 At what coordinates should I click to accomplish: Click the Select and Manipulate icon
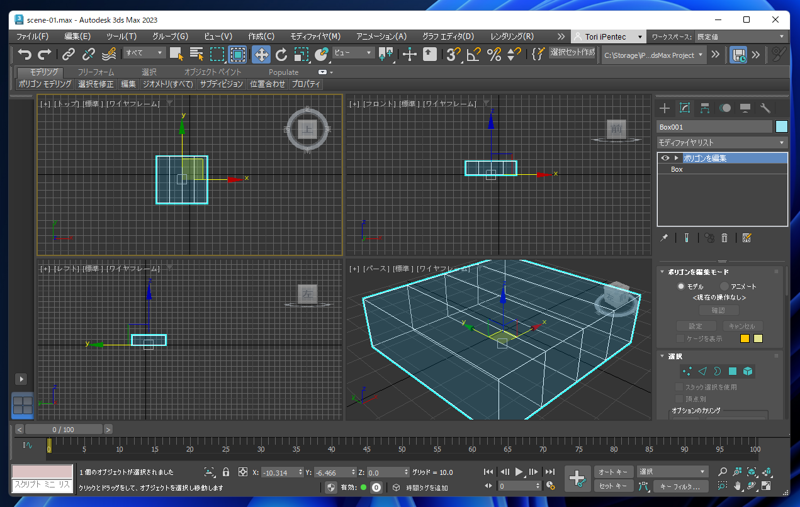tap(409, 54)
